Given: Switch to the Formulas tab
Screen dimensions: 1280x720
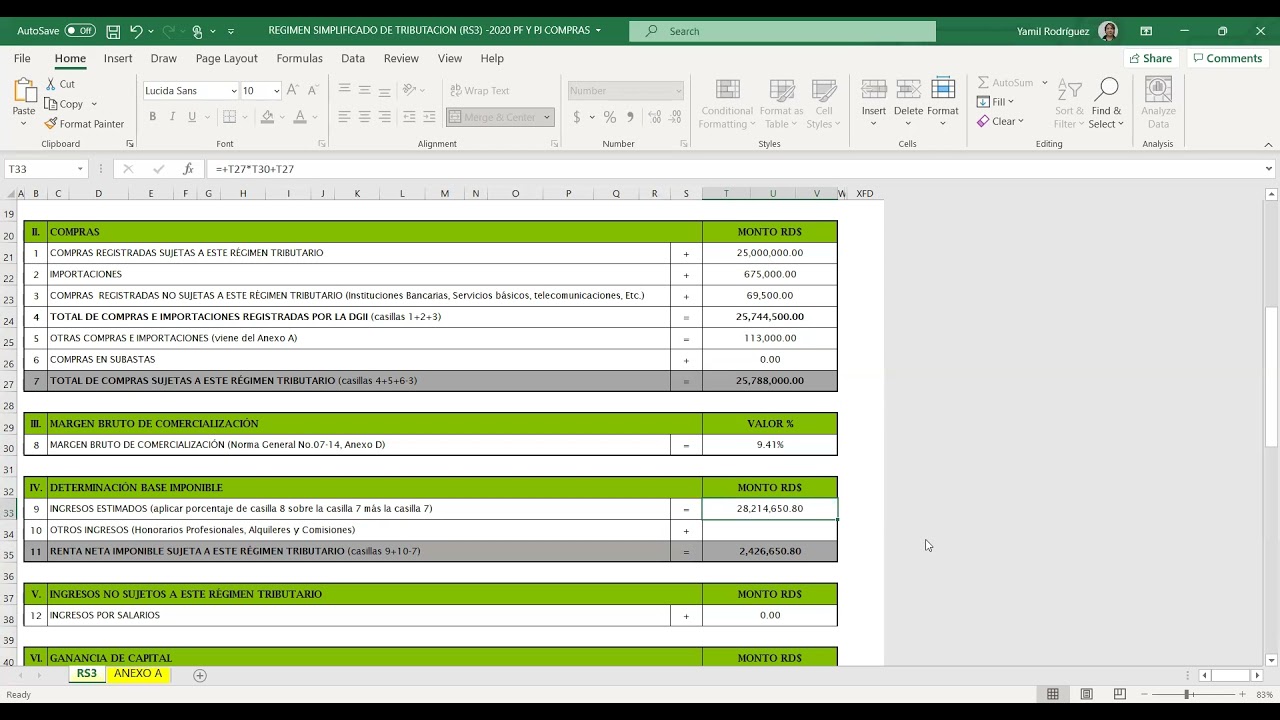Looking at the screenshot, I should 299,58.
